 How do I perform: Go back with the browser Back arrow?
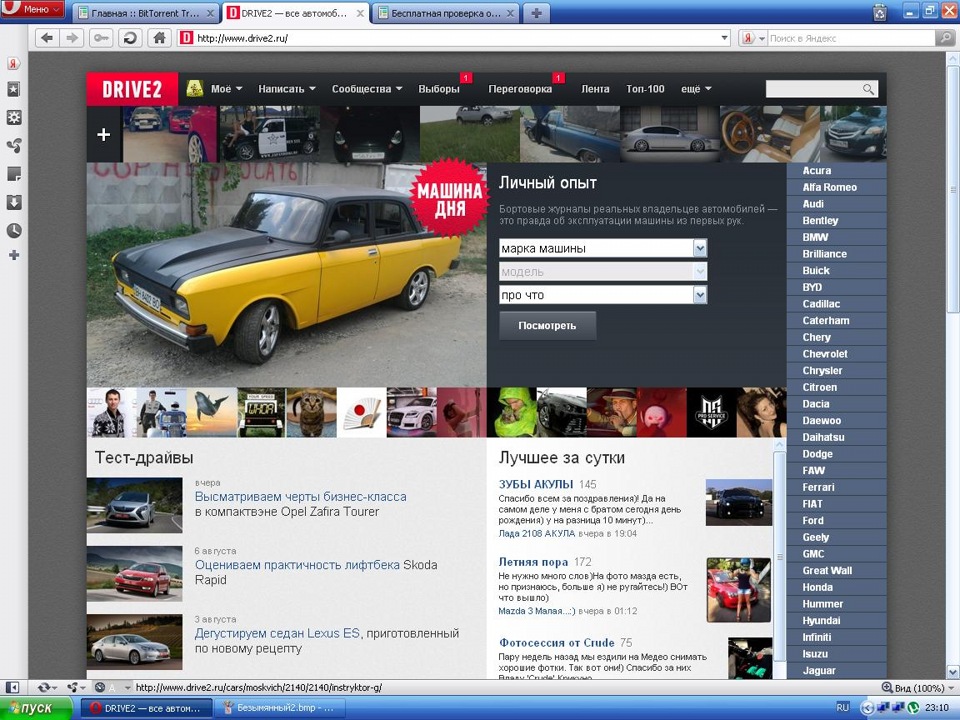(47, 38)
